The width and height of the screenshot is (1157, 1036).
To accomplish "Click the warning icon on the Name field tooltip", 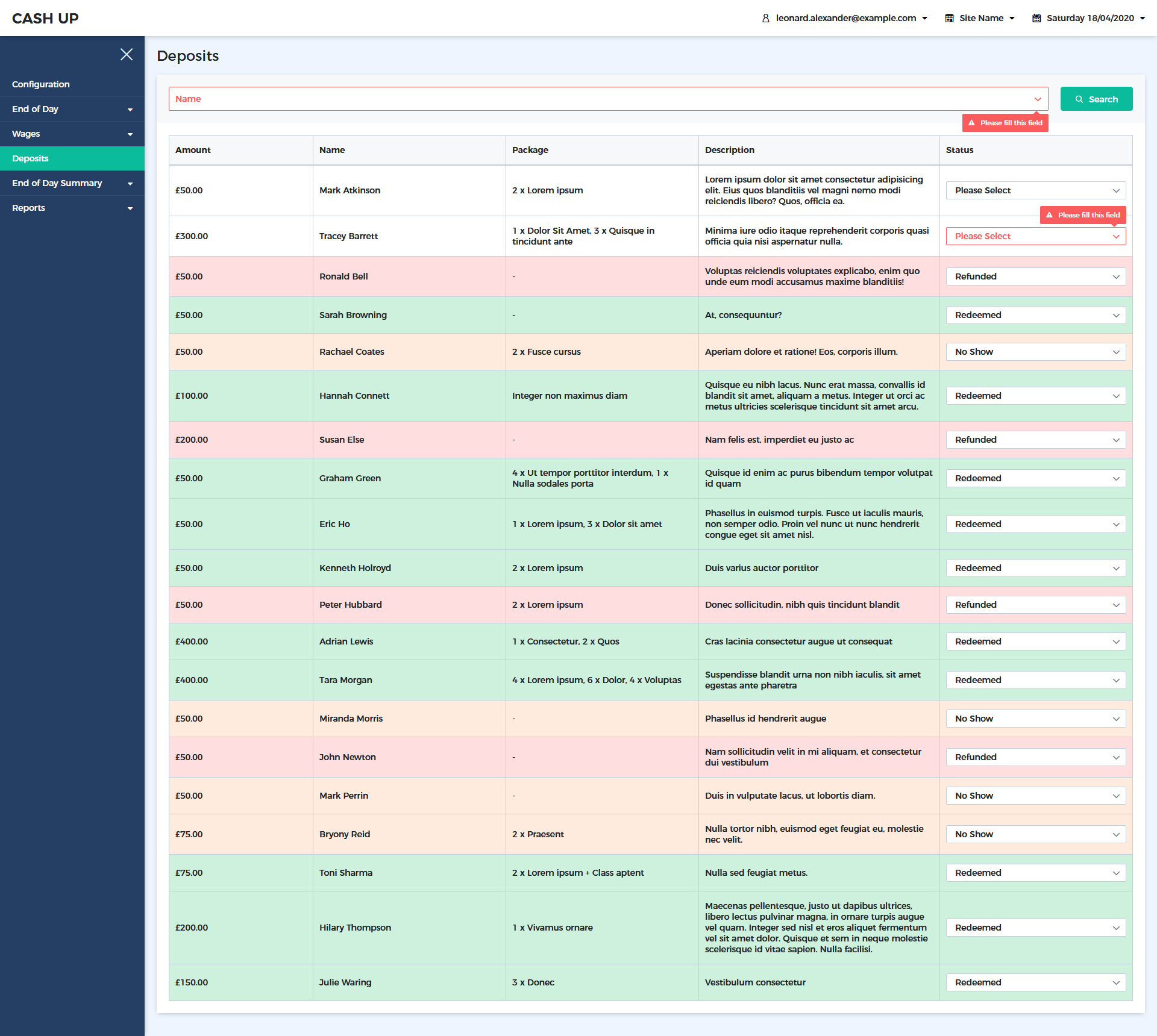I will 971,123.
